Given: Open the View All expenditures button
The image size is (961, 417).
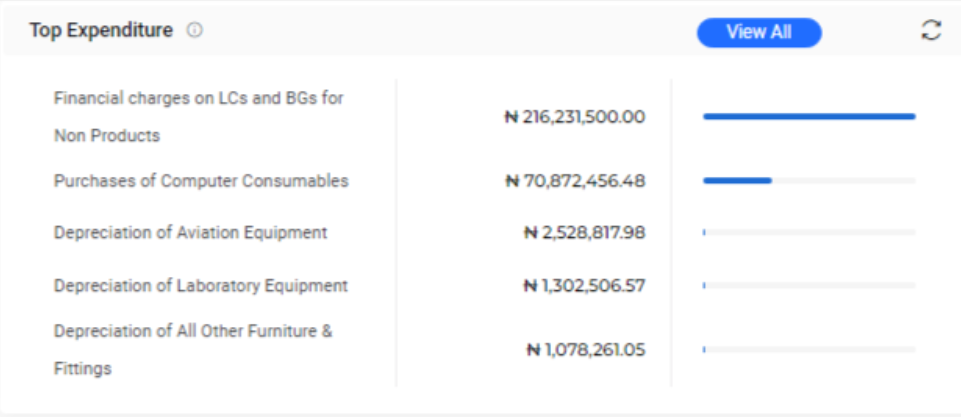Looking at the screenshot, I should pos(759,32).
